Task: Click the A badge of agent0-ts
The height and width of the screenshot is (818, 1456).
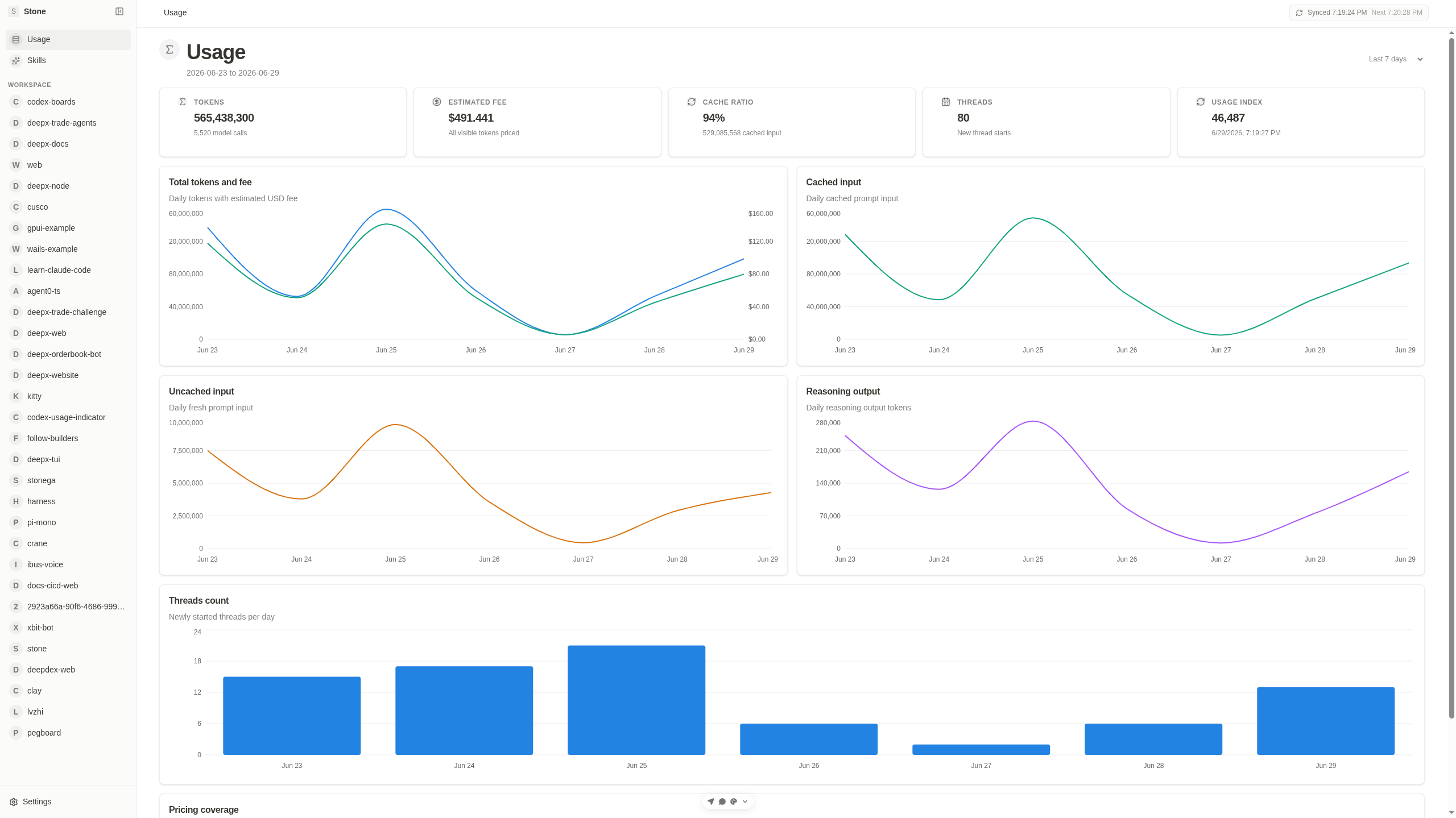Action: (16, 291)
